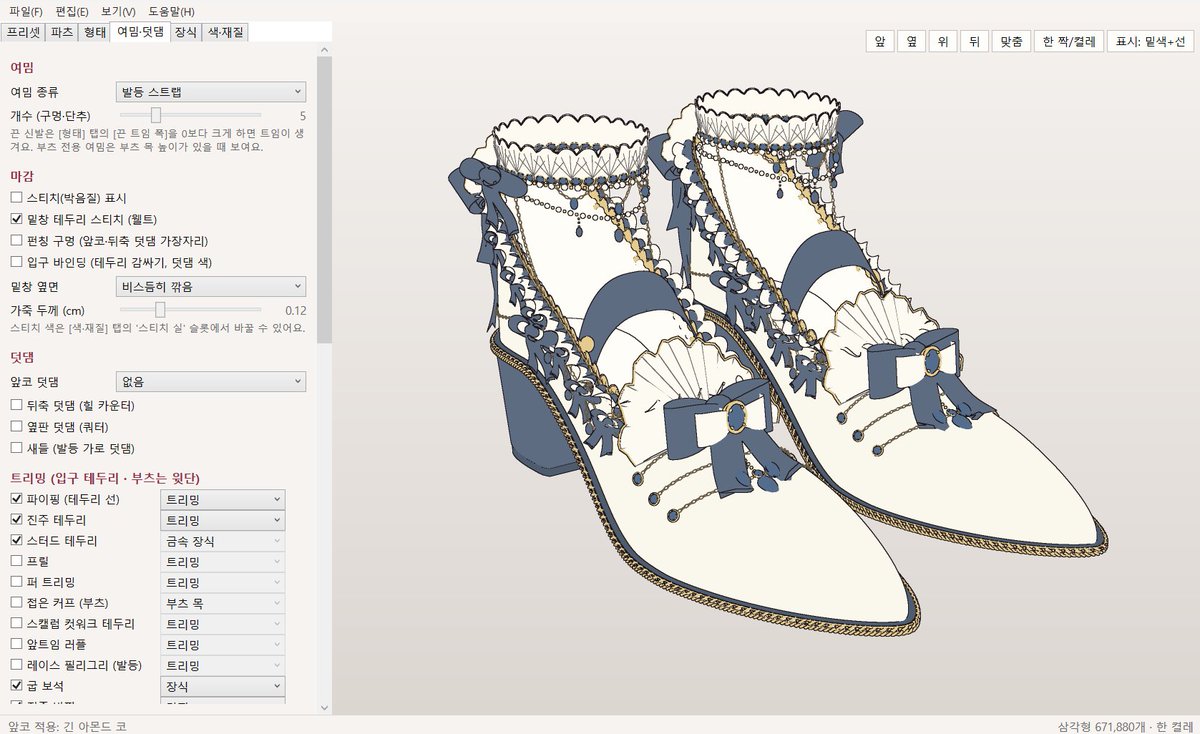Open the 보기(V) menu
This screenshot has width=1200, height=734.
[x=118, y=11]
